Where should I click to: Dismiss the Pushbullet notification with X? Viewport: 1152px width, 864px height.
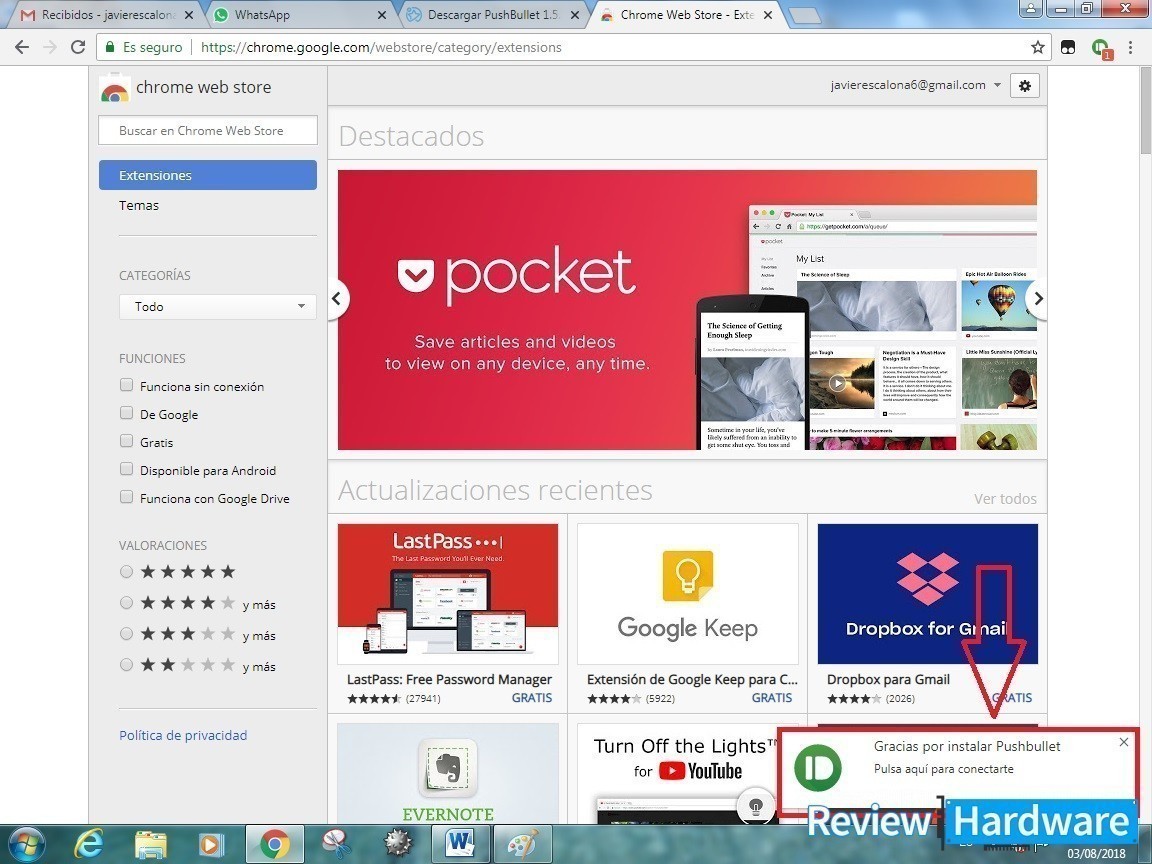tap(1123, 742)
